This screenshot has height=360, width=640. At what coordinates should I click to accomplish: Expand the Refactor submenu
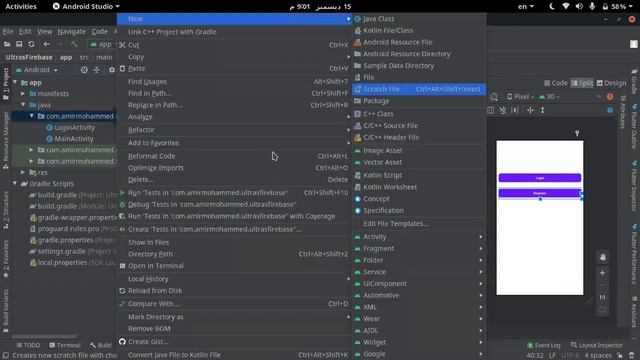(x=235, y=130)
